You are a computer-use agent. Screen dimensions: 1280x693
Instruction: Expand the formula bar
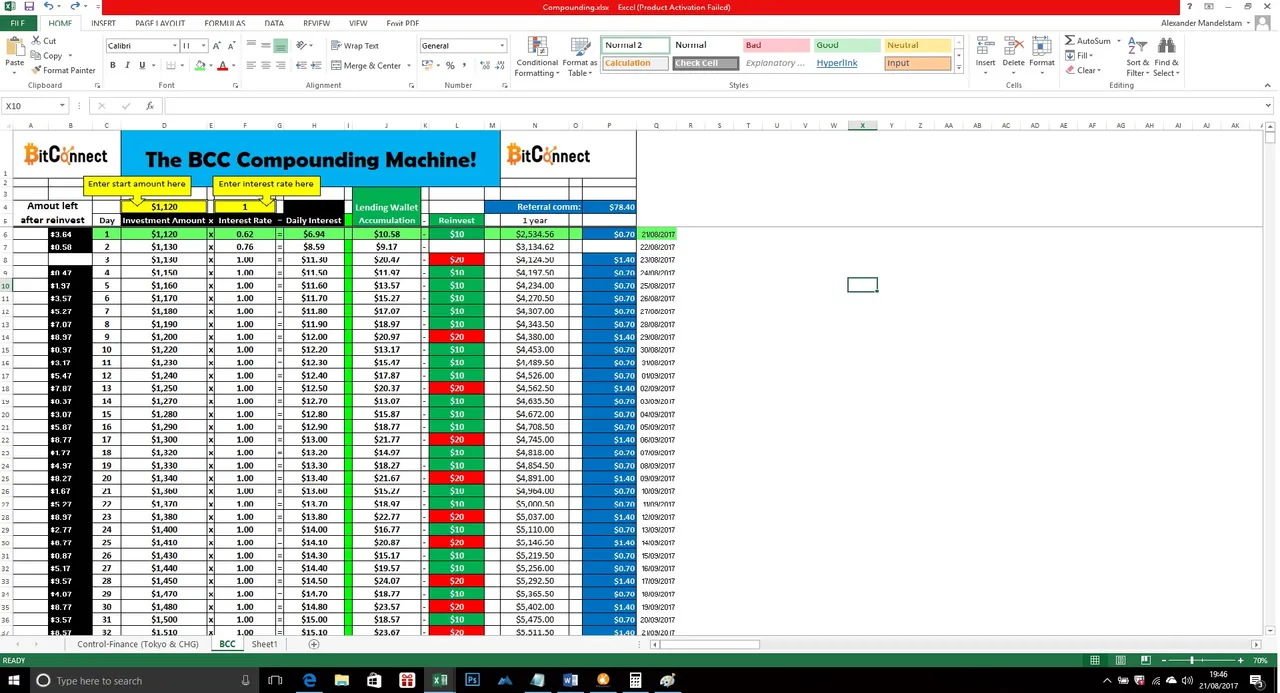point(1268,106)
